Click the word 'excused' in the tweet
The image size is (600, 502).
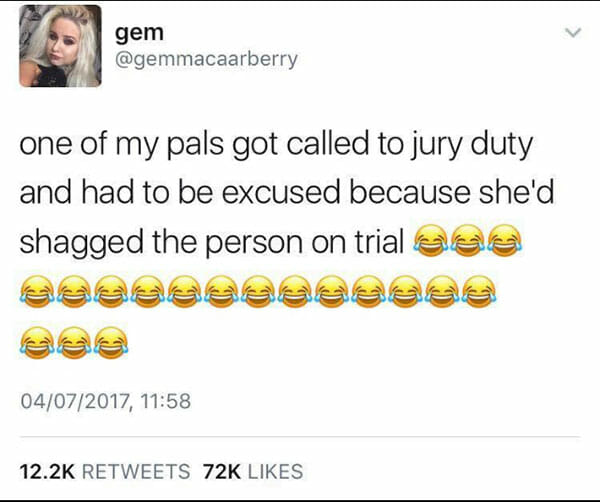click(x=281, y=192)
